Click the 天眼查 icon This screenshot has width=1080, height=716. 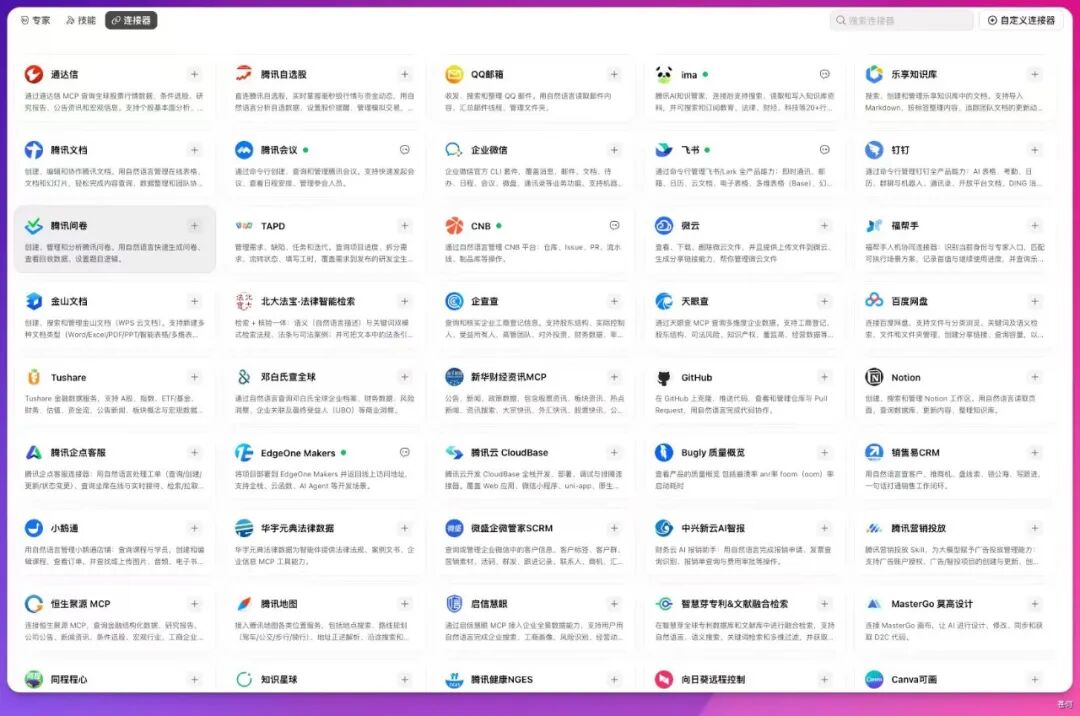click(x=664, y=301)
